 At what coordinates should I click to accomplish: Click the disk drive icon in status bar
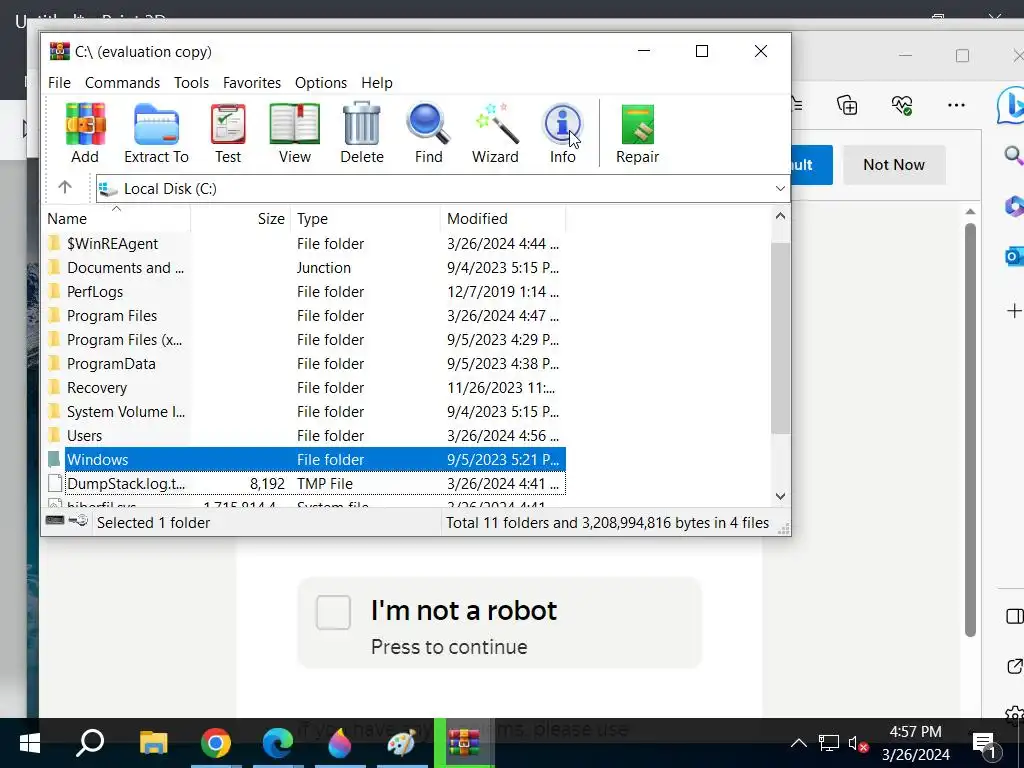coord(55,521)
